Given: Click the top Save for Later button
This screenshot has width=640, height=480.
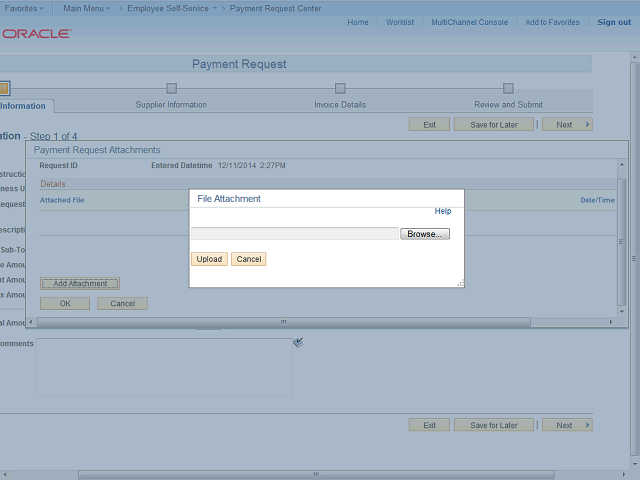Looking at the screenshot, I should pos(493,124).
